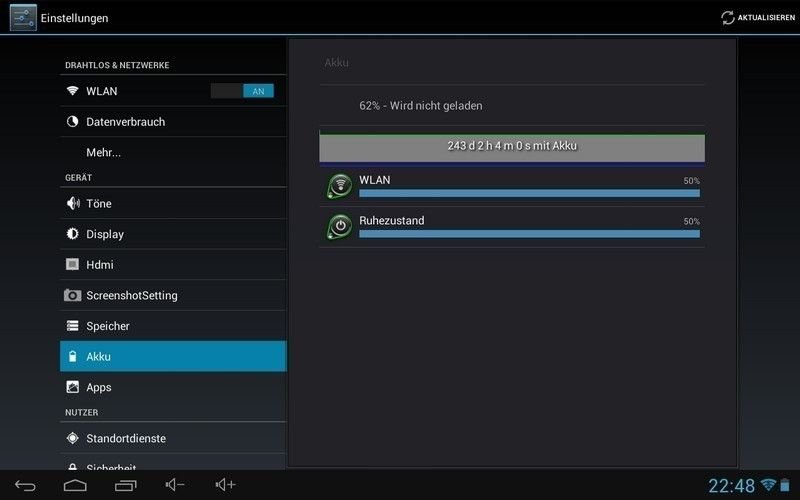This screenshot has width=800, height=500.
Task: Tap the Android home button
Action: [x=75, y=485]
